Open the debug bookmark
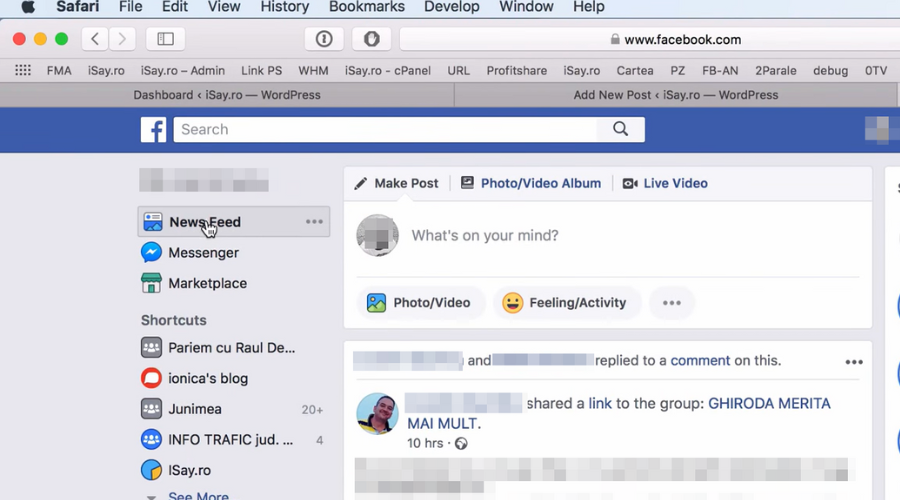This screenshot has width=900, height=500. click(830, 71)
